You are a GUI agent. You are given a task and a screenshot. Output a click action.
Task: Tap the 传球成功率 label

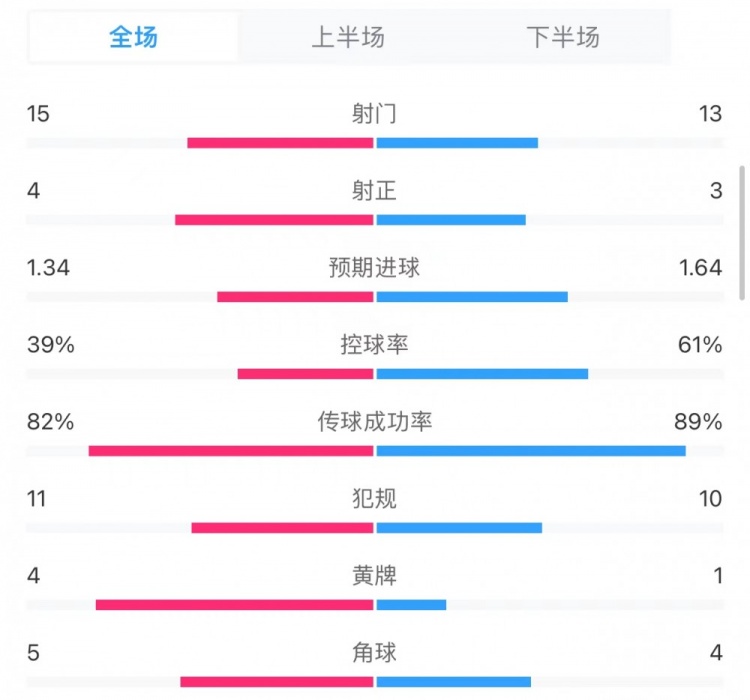(x=375, y=422)
